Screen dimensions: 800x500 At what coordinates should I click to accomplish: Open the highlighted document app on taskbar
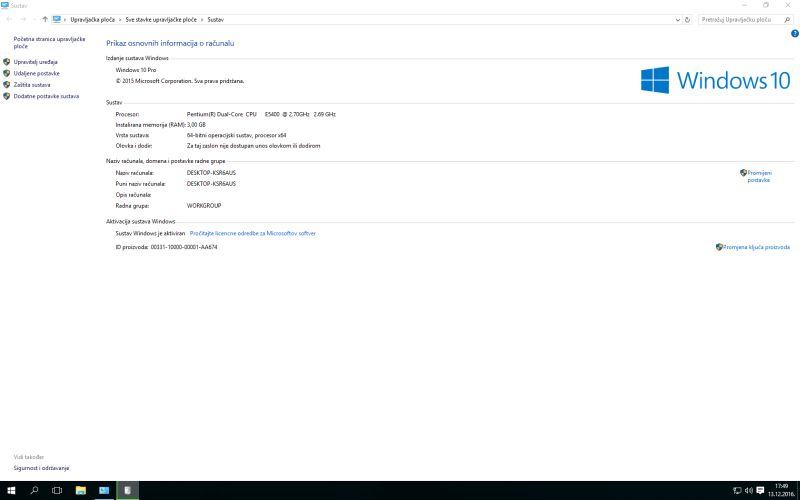click(128, 490)
